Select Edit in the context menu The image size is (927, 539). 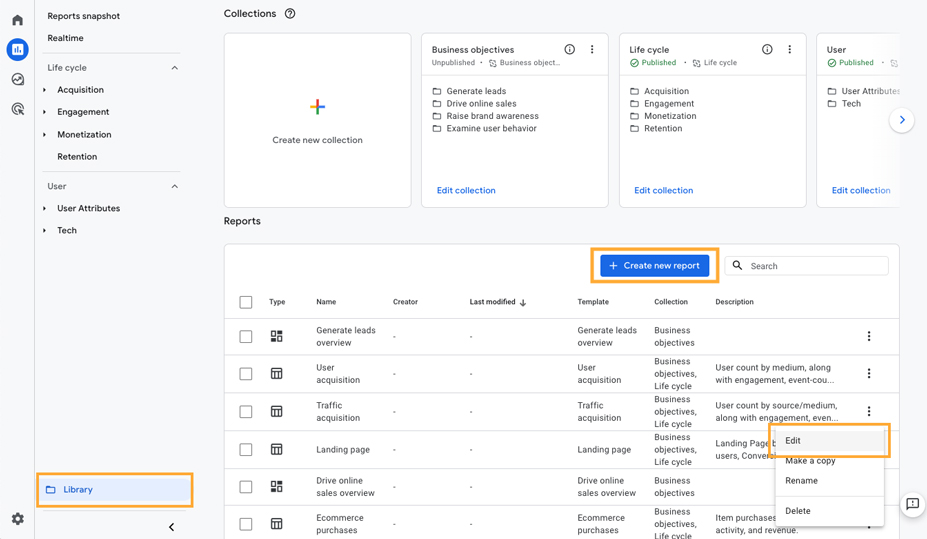[x=829, y=440]
